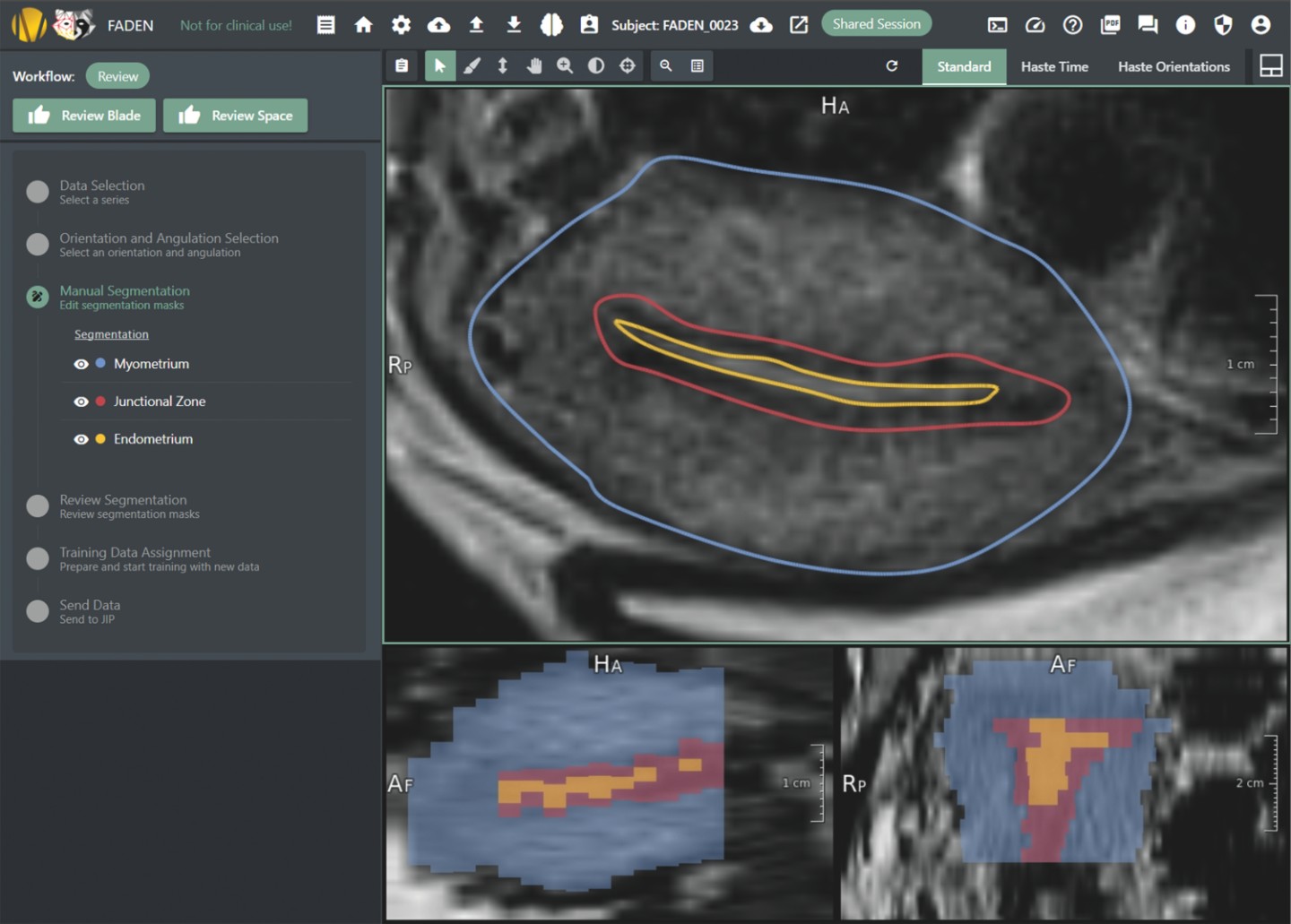Select the contrast adjustment tool
1291x924 pixels.
tap(596, 65)
